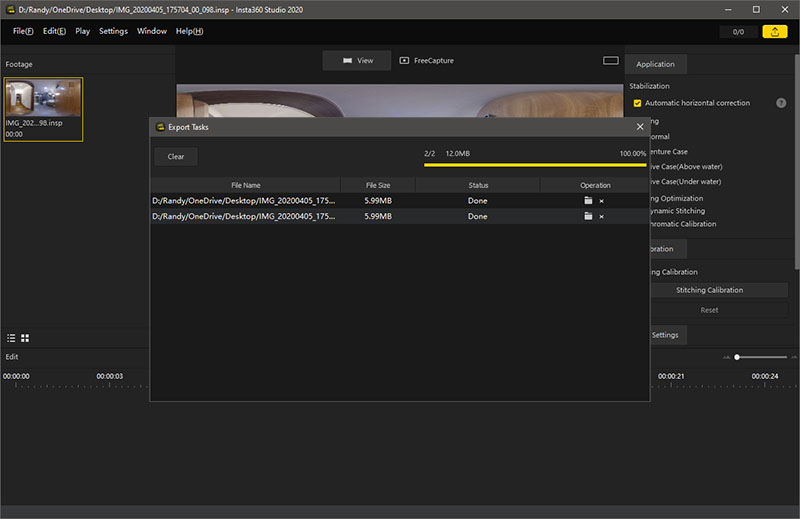Screen dimensions: 800x519
Task: Click the aspect ratio rectangle icon
Action: tap(611, 60)
